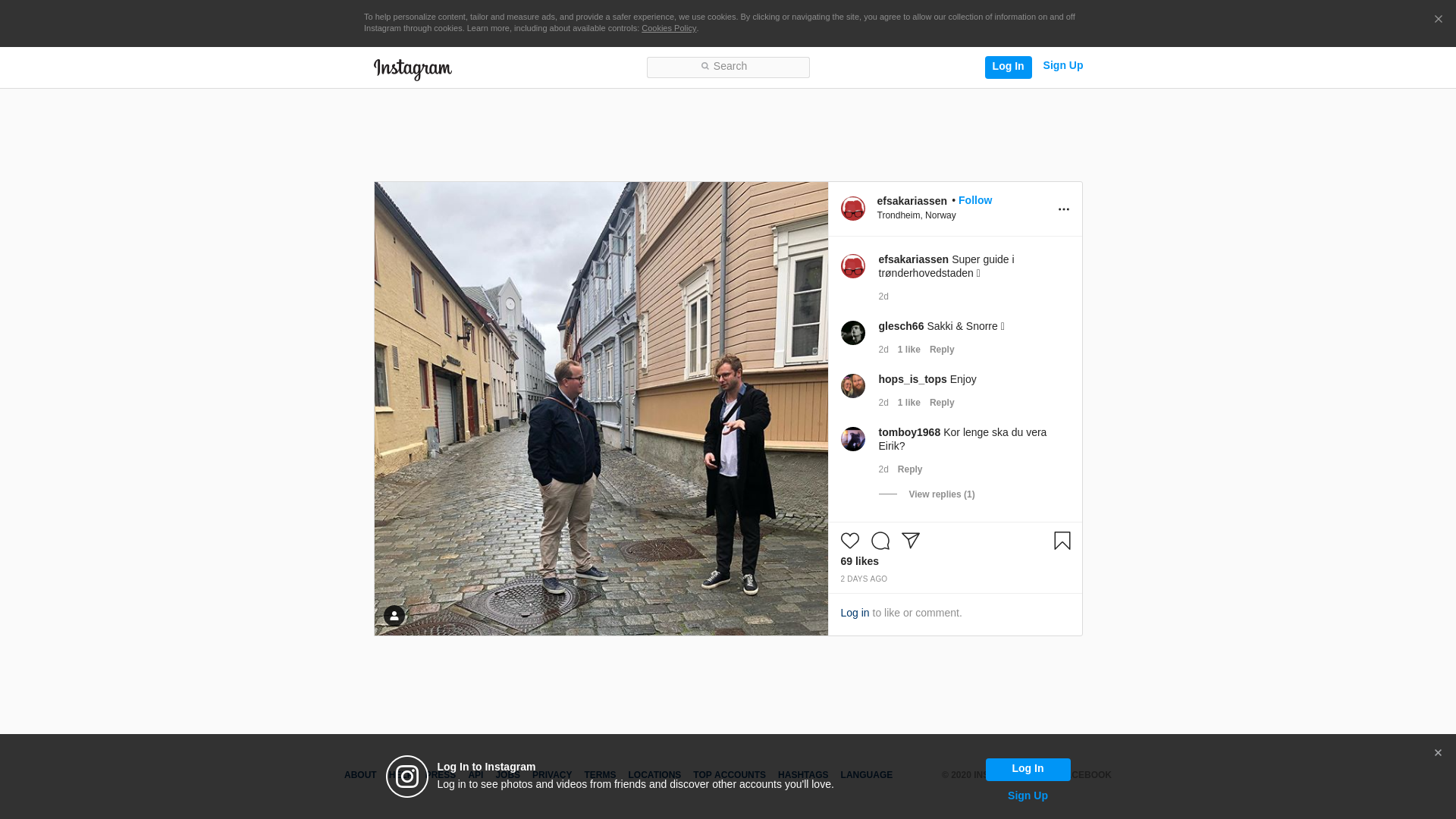Open TOP ACCOUNTS footer link
Viewport: 1456px width, 819px height.
(x=730, y=775)
